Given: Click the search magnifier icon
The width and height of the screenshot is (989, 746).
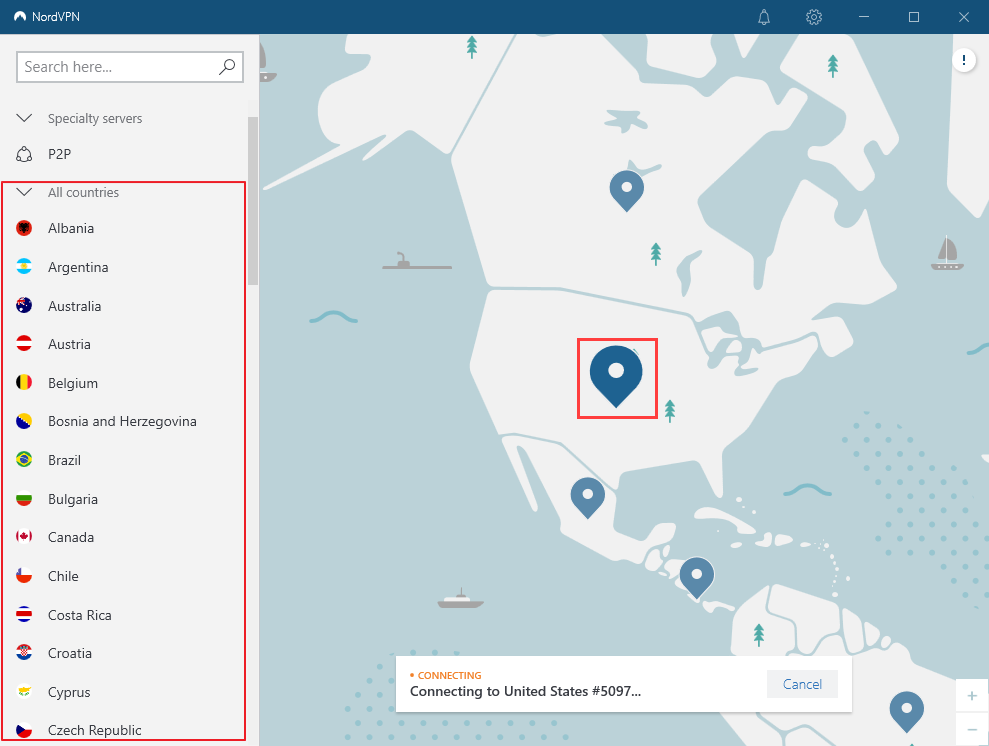Looking at the screenshot, I should click(227, 67).
